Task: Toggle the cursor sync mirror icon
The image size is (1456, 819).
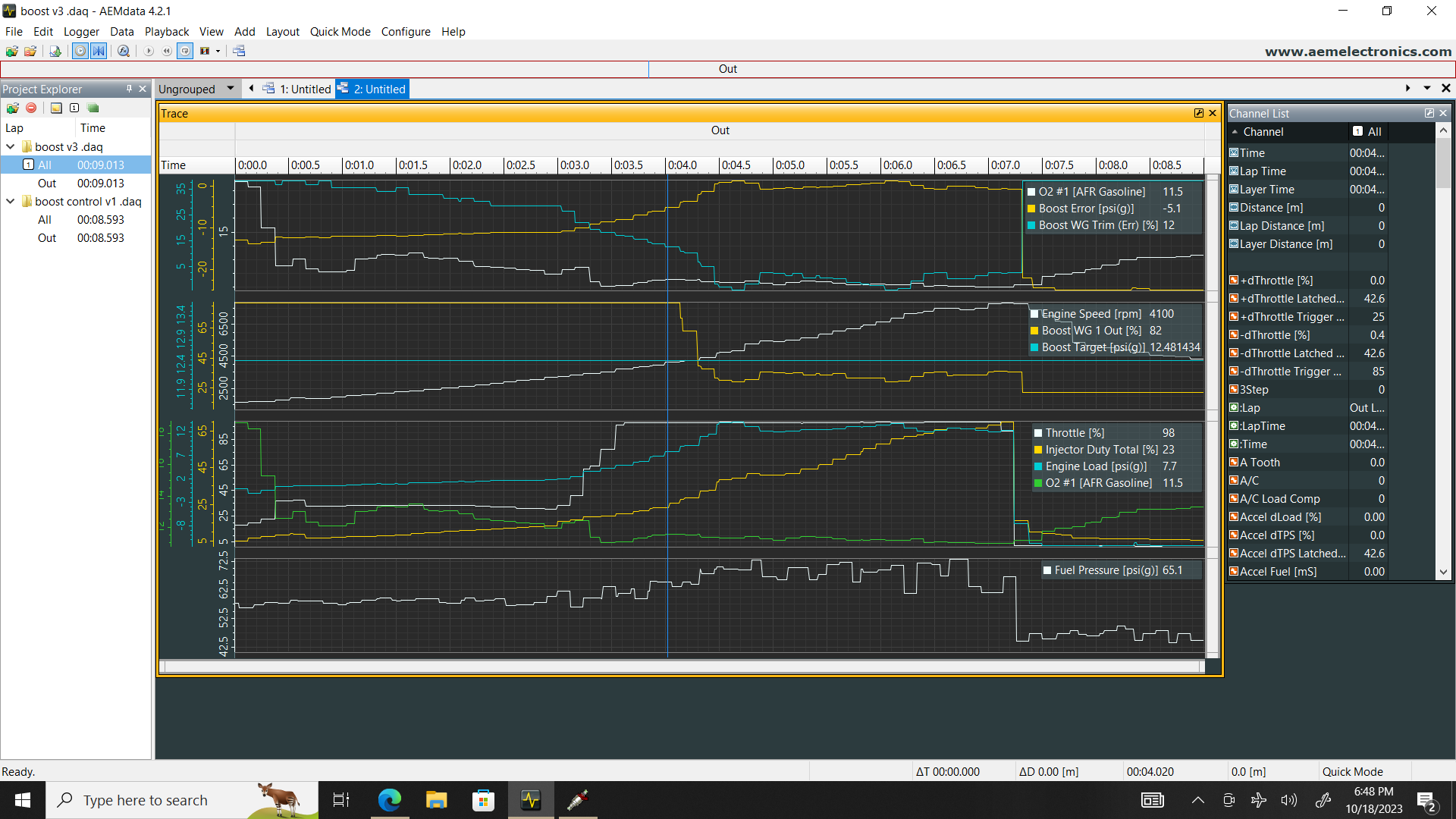Action: click(x=99, y=51)
